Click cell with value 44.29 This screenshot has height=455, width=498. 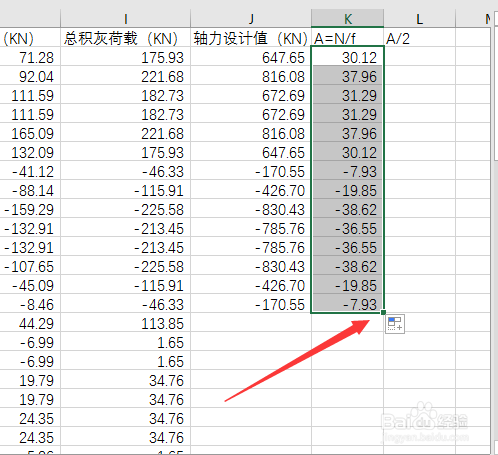click(x=30, y=322)
